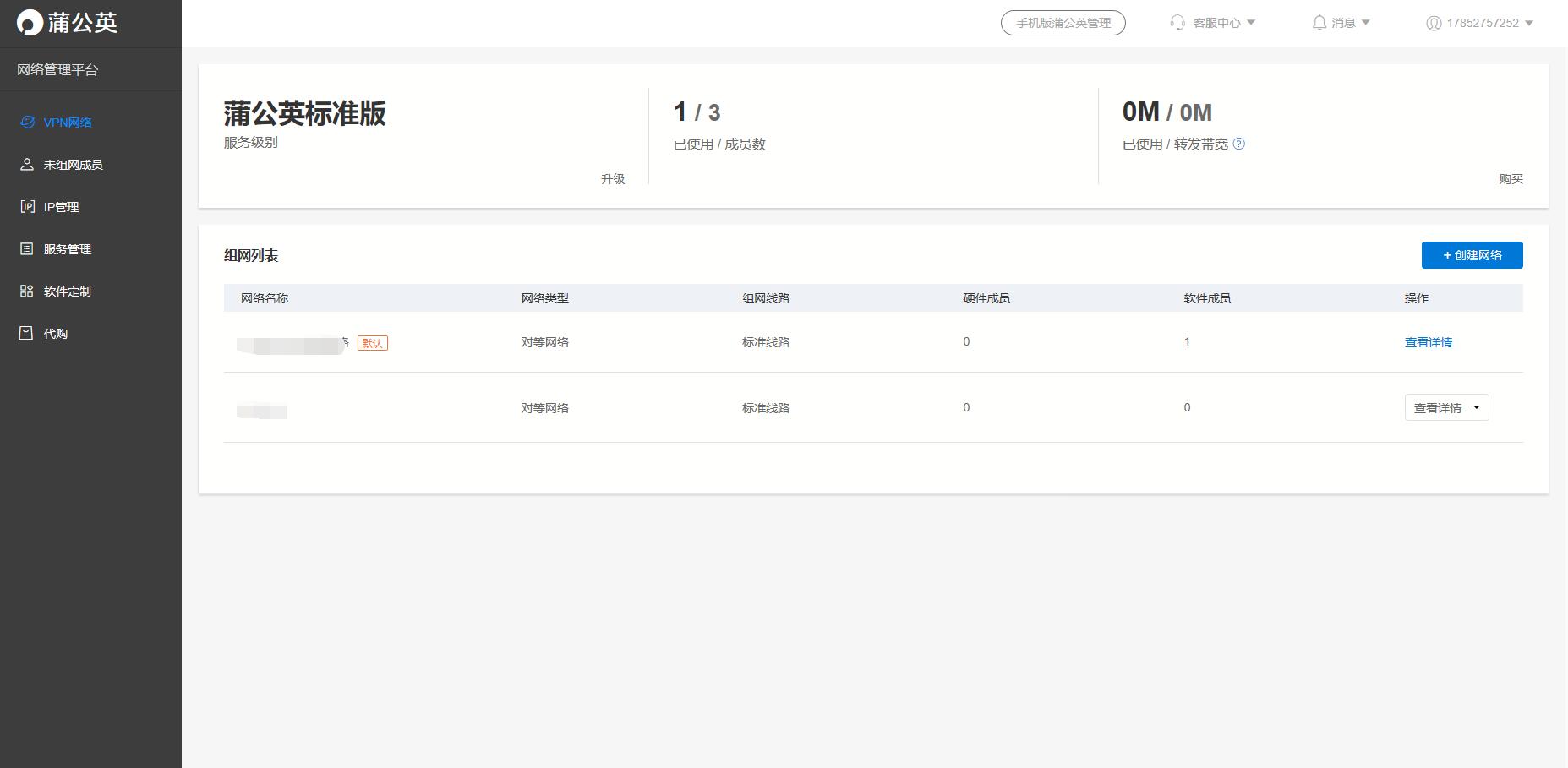Click the 代购 sidebar icon
The height and width of the screenshot is (768, 1568).
click(x=27, y=334)
